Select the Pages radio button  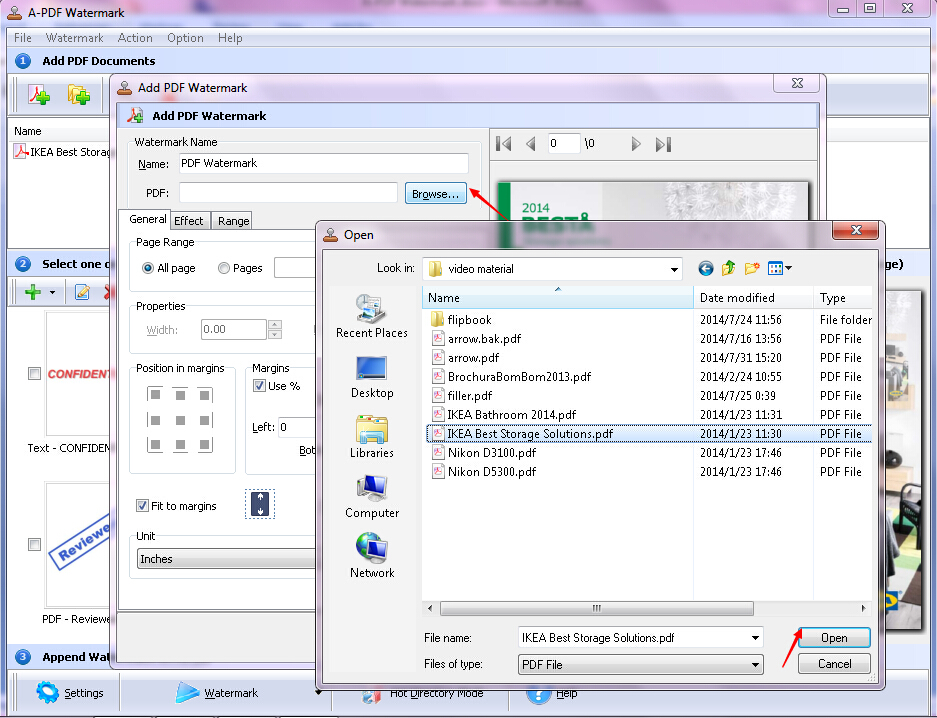point(223,269)
